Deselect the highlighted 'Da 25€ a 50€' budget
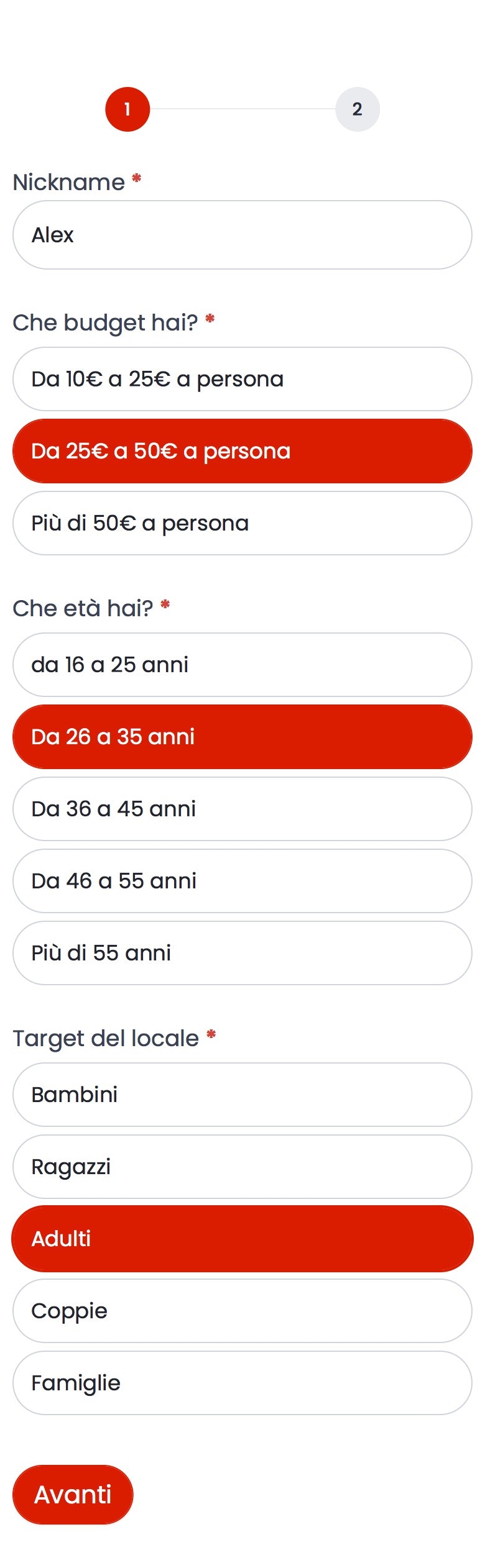This screenshot has width=485, height=1568. click(242, 451)
